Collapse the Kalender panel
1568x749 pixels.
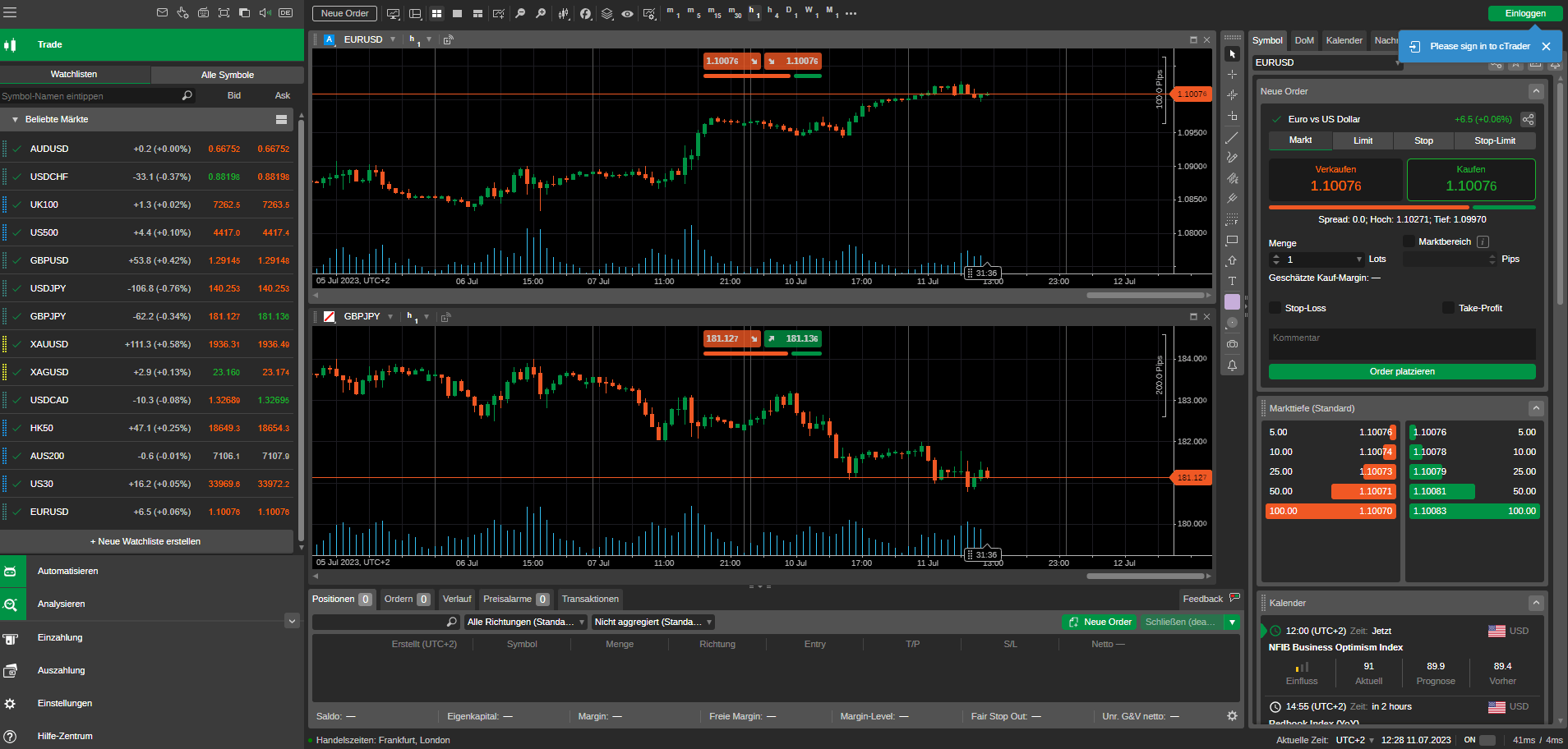(x=1535, y=603)
